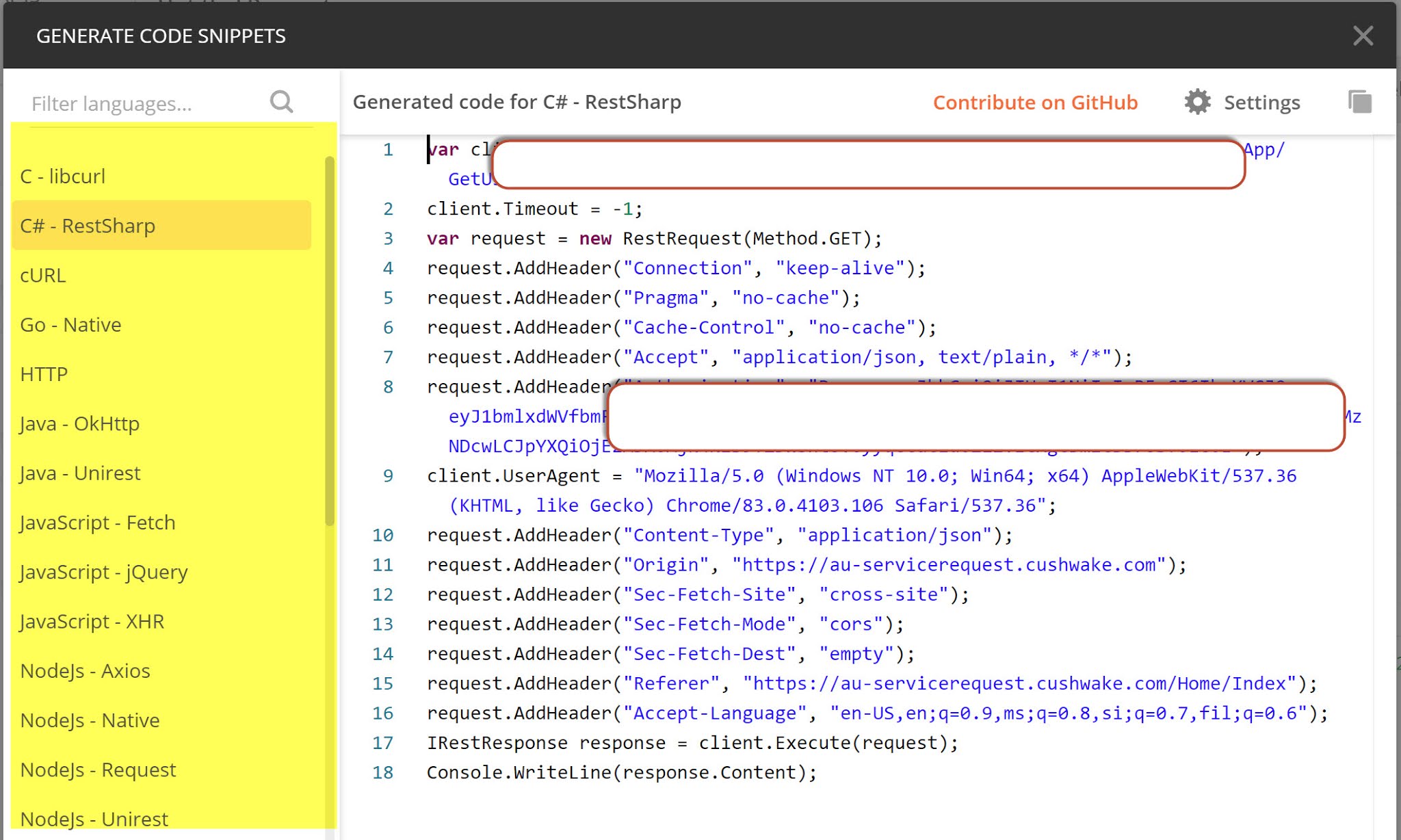Pick Java - OkHttp language
The width and height of the screenshot is (1401, 840).
(x=79, y=423)
